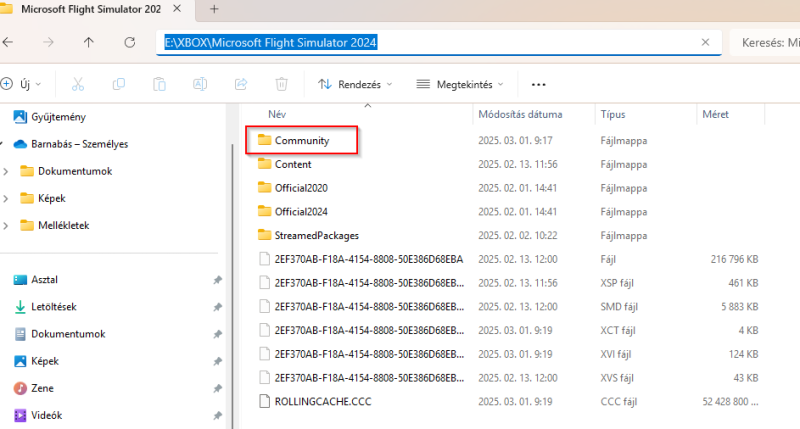
Task: Click the address bar path field
Action: click(x=439, y=42)
